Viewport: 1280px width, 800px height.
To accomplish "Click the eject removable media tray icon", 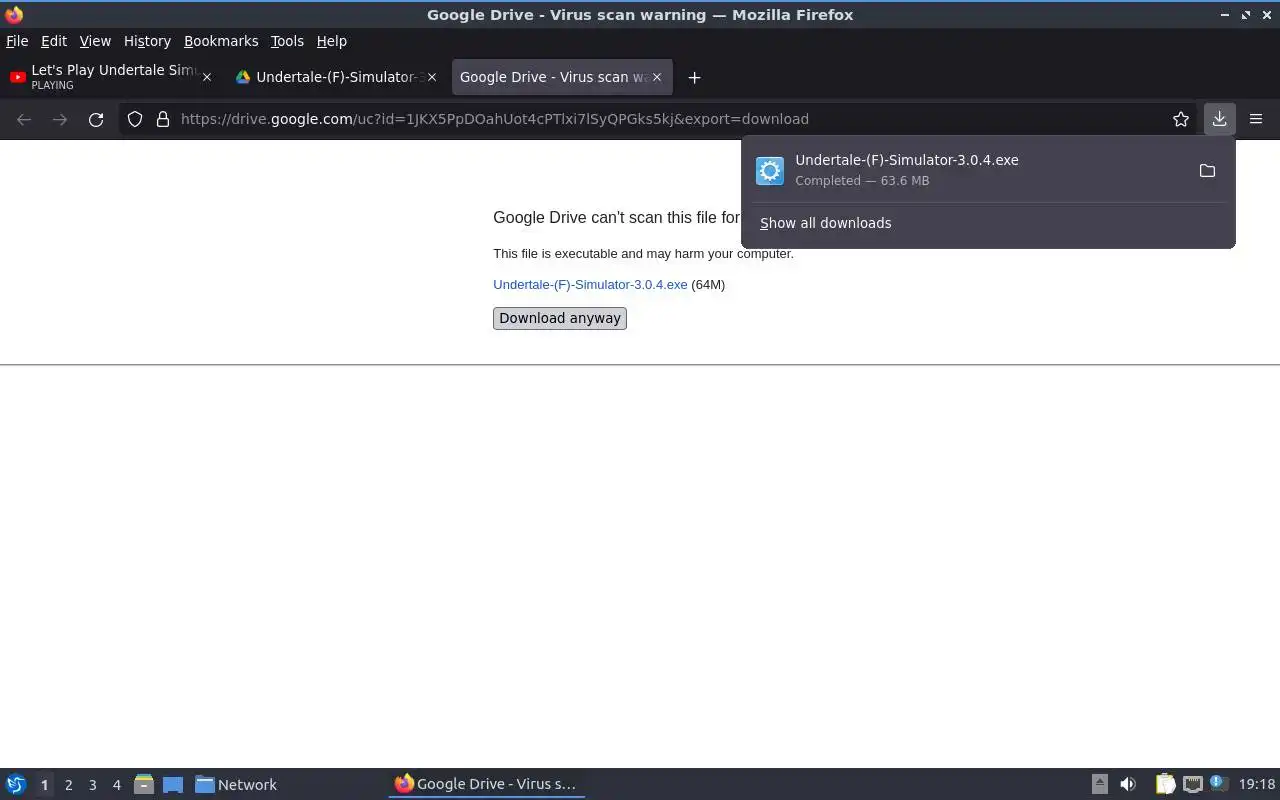I will [1099, 785].
